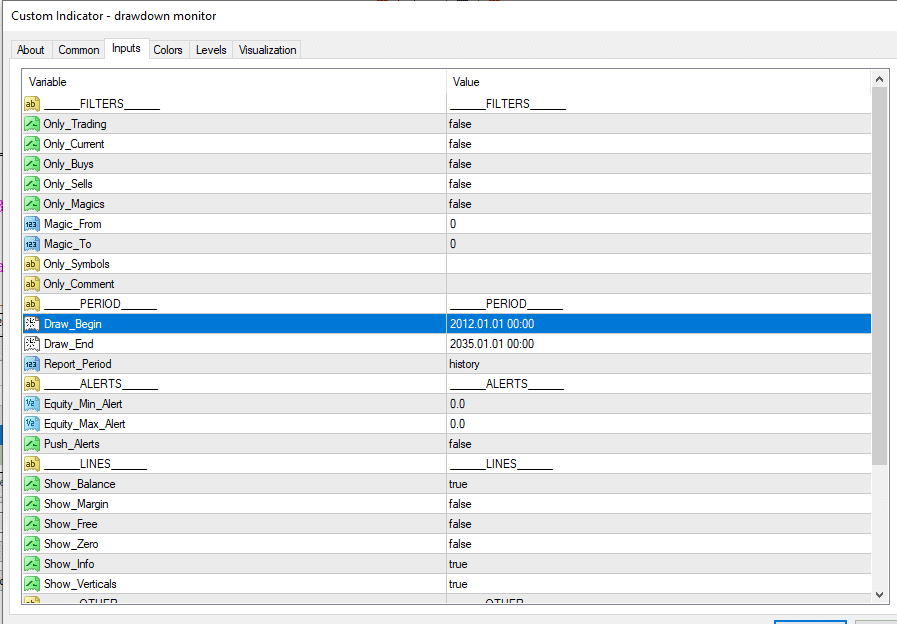Click the vertical scrollbar thumb
Screen dimensions: 897x624
click(x=879, y=276)
